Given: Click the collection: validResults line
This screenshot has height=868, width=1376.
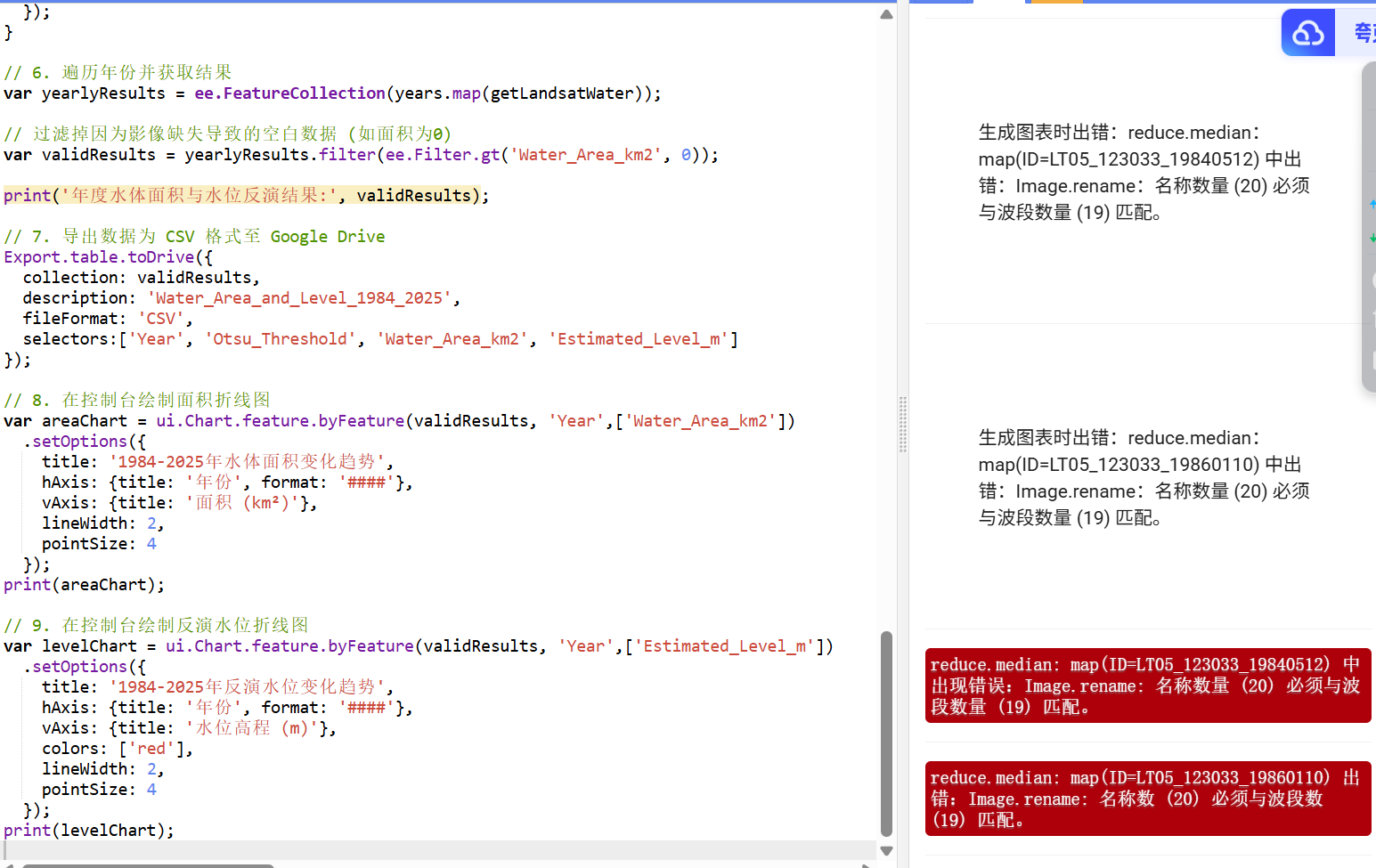Looking at the screenshot, I should pyautogui.click(x=142, y=278).
